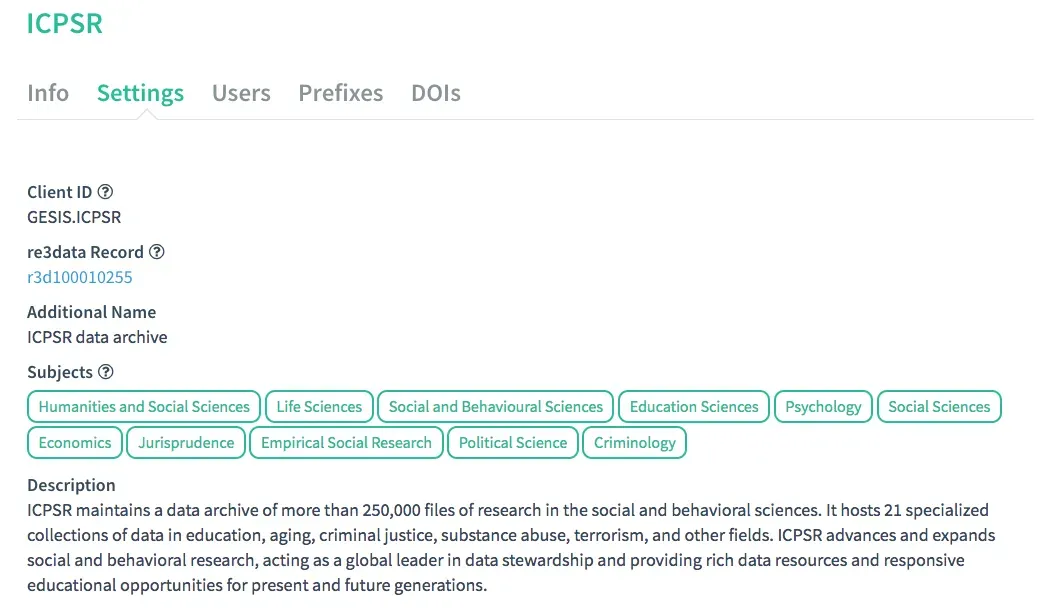Click the Jurisprudence subject tag
This screenshot has width=1052, height=609.
(186, 443)
